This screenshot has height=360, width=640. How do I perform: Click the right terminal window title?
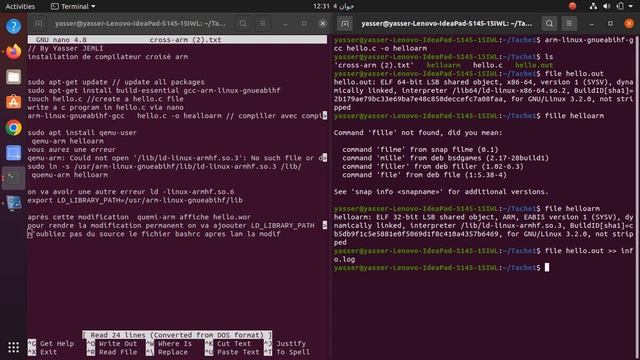tap(447, 24)
